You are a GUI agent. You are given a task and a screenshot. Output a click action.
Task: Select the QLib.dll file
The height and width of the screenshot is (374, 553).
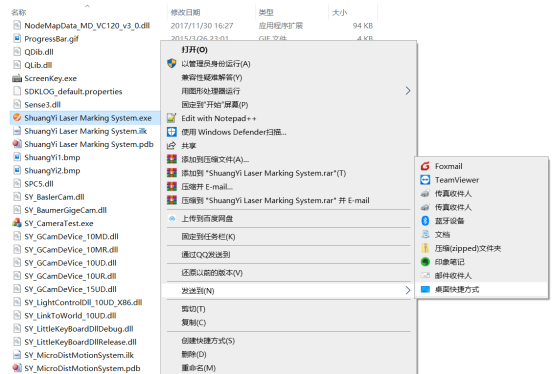pos(38,65)
